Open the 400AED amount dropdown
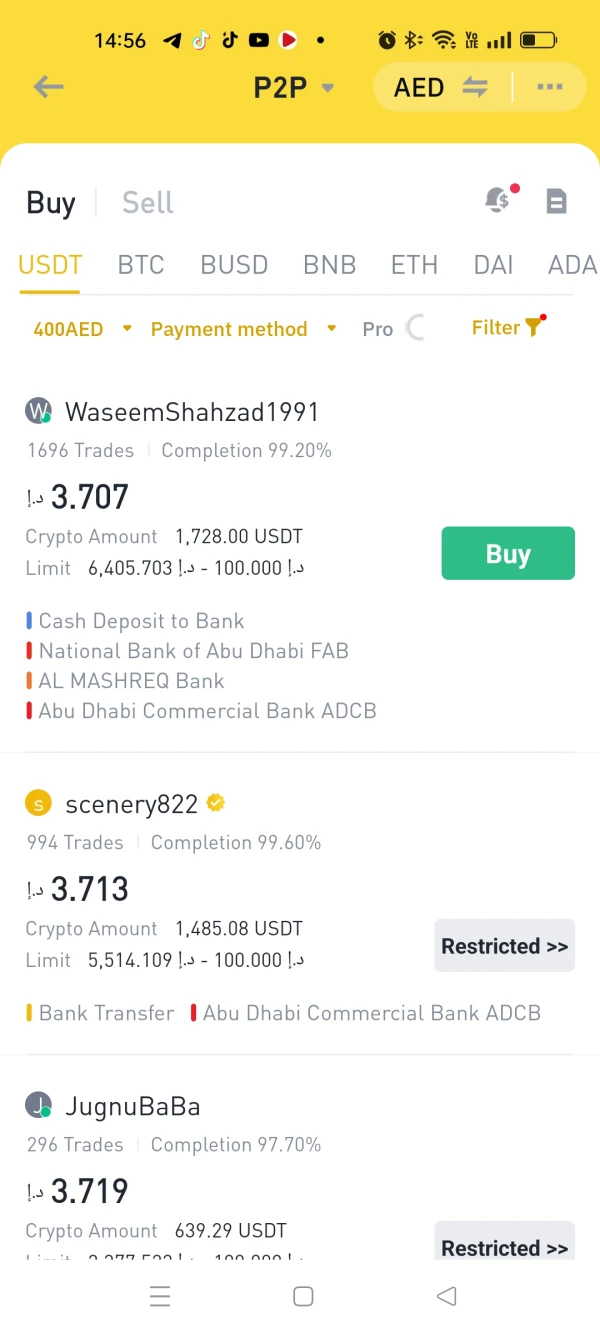Screen dimensions: 600x1333 [82, 329]
